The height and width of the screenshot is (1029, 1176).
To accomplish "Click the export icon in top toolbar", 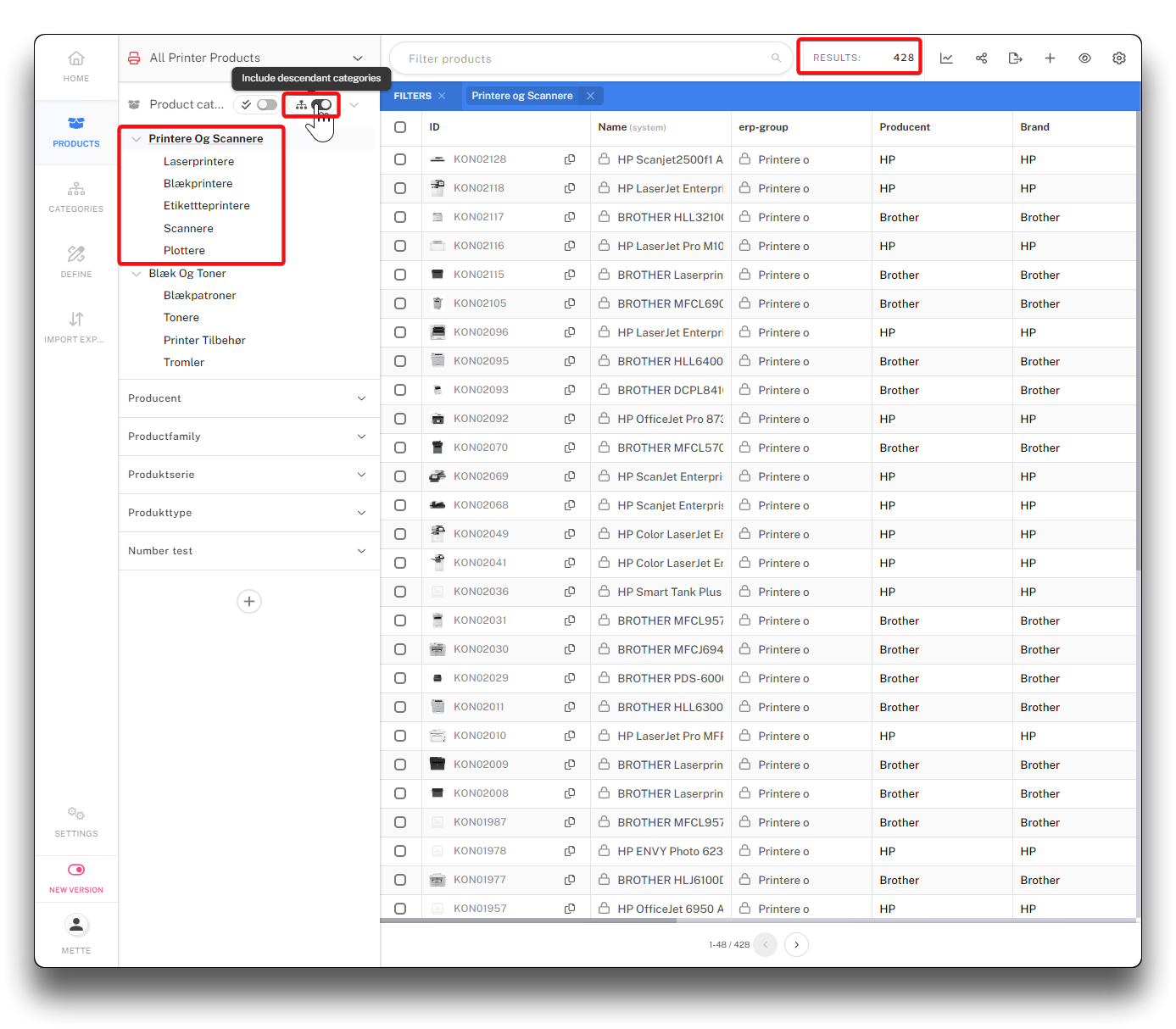I will click(x=1015, y=58).
